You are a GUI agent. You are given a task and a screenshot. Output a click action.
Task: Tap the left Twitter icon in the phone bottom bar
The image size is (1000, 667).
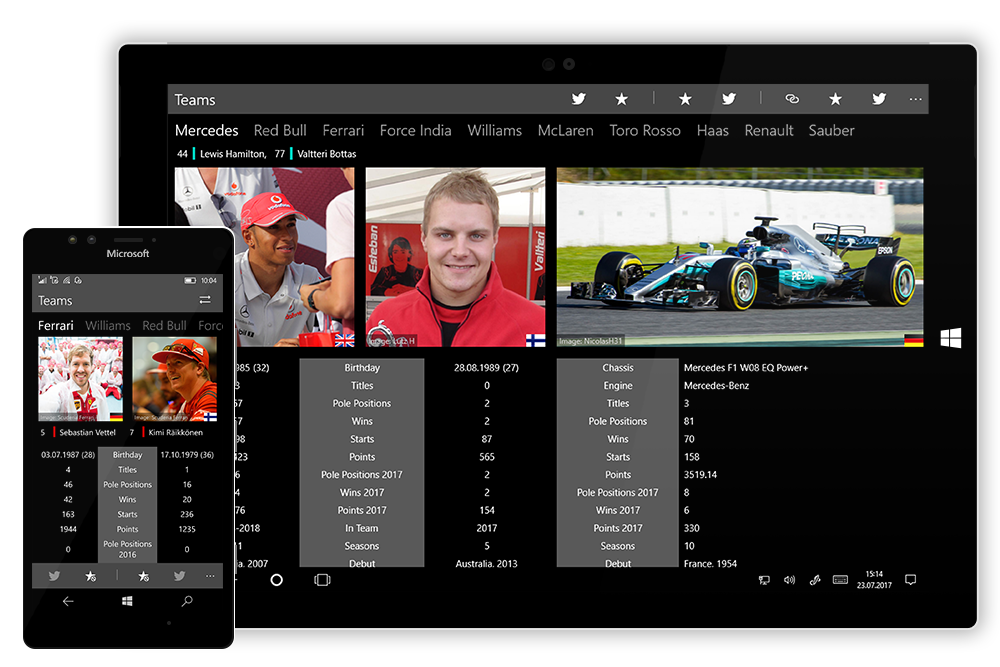(54, 576)
